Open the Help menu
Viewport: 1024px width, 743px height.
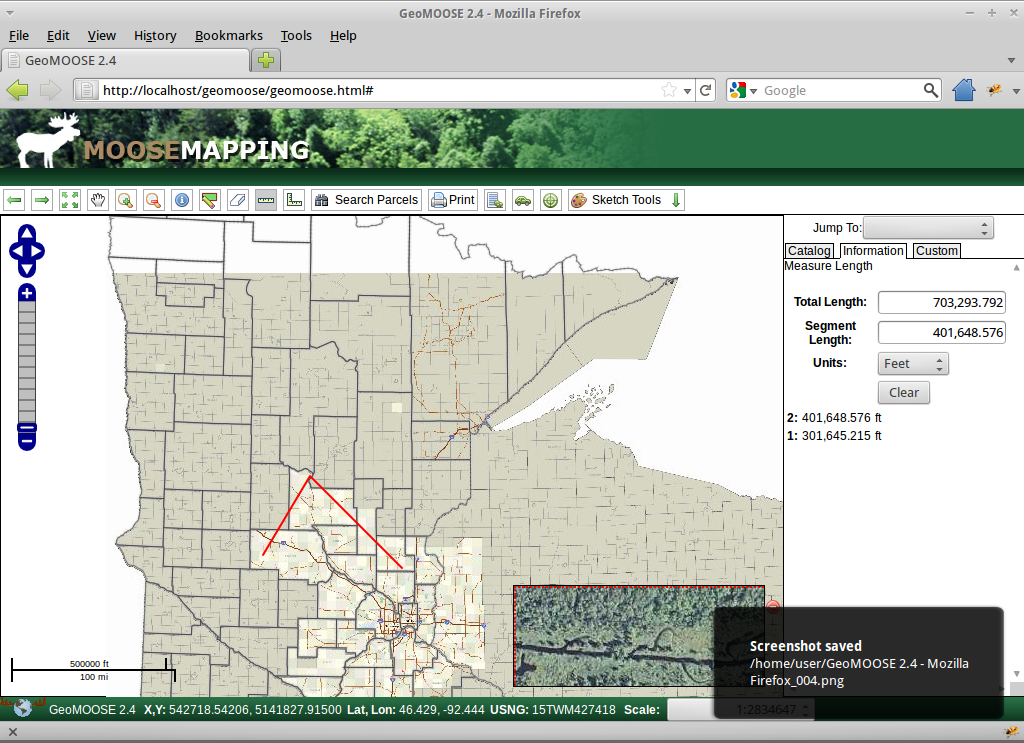(x=343, y=36)
